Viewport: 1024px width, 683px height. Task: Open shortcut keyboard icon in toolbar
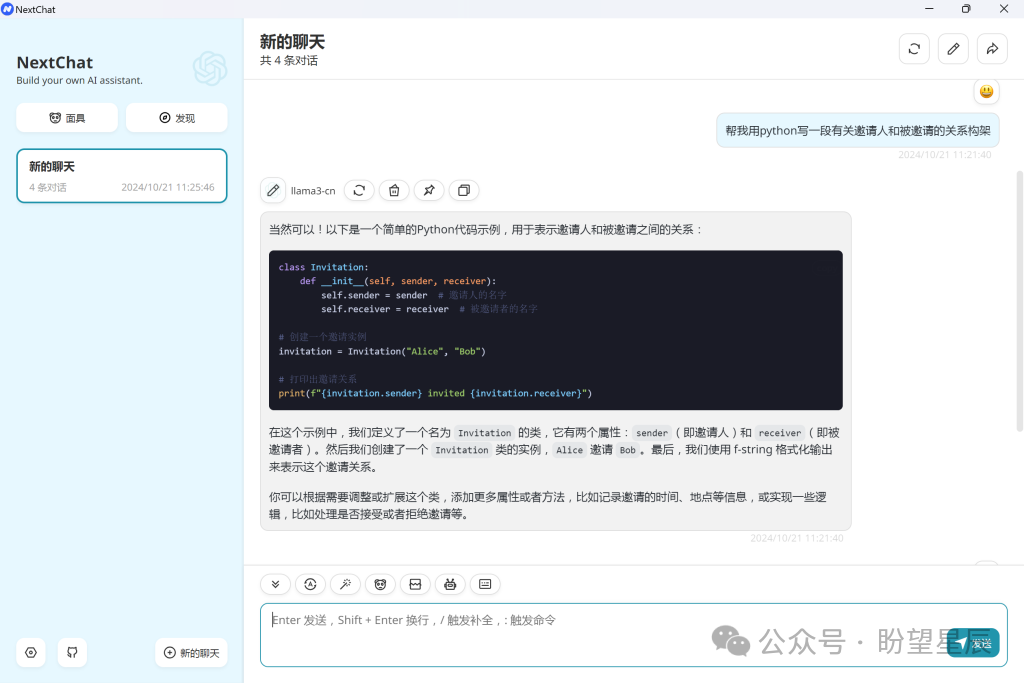point(485,584)
